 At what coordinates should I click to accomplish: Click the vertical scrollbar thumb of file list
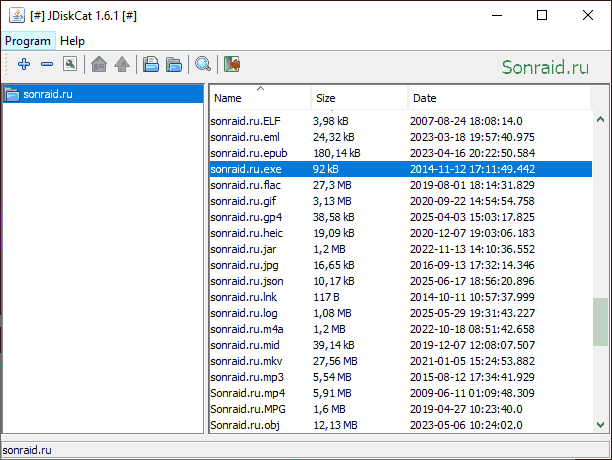click(x=600, y=322)
